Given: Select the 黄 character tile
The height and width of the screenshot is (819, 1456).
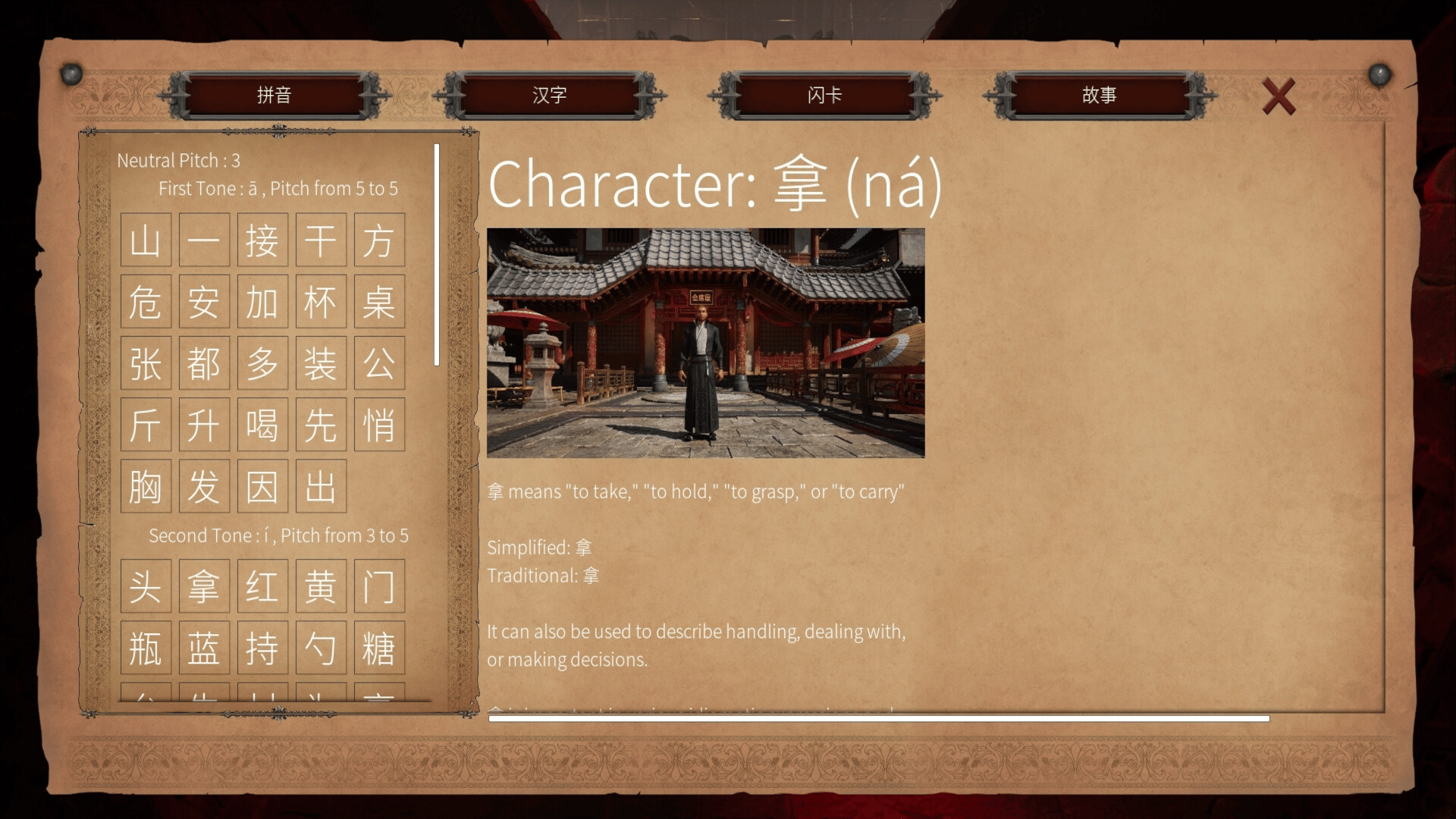Looking at the screenshot, I should point(321,586).
